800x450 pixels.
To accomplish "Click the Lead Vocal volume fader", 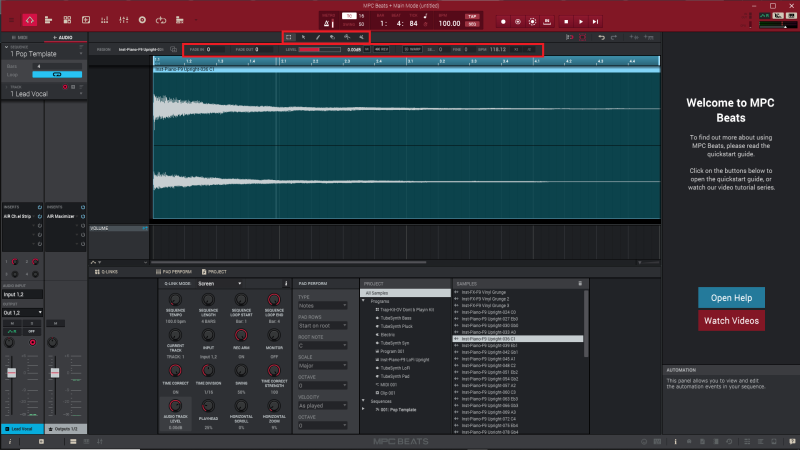I will (x=14, y=375).
